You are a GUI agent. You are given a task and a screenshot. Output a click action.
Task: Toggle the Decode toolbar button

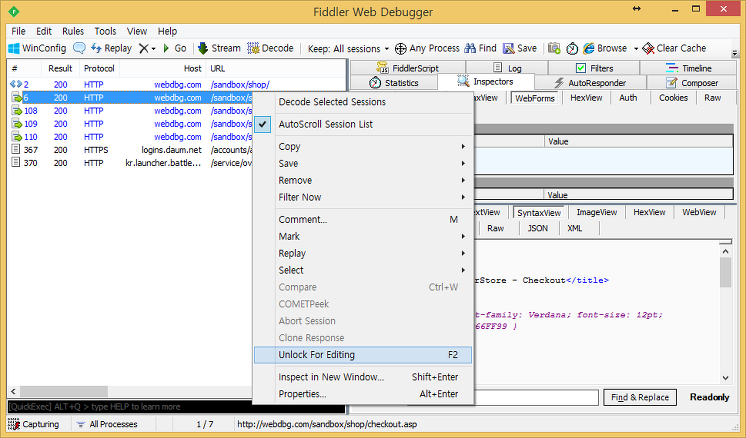point(270,48)
